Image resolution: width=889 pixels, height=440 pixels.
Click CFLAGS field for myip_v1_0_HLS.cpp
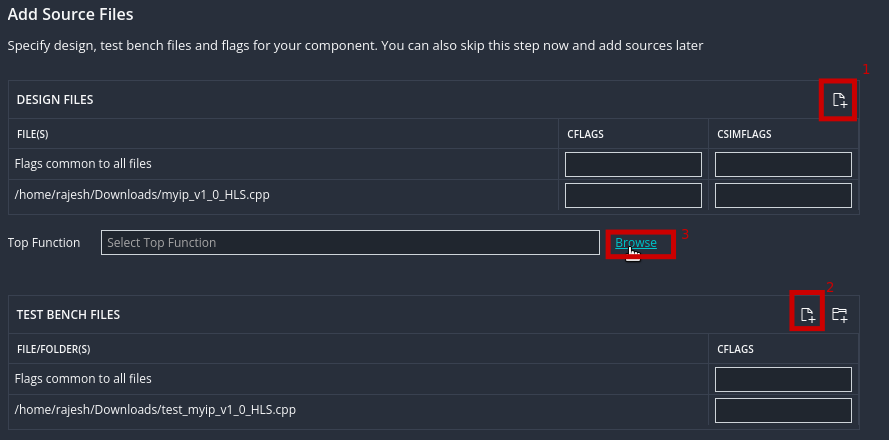(x=633, y=195)
